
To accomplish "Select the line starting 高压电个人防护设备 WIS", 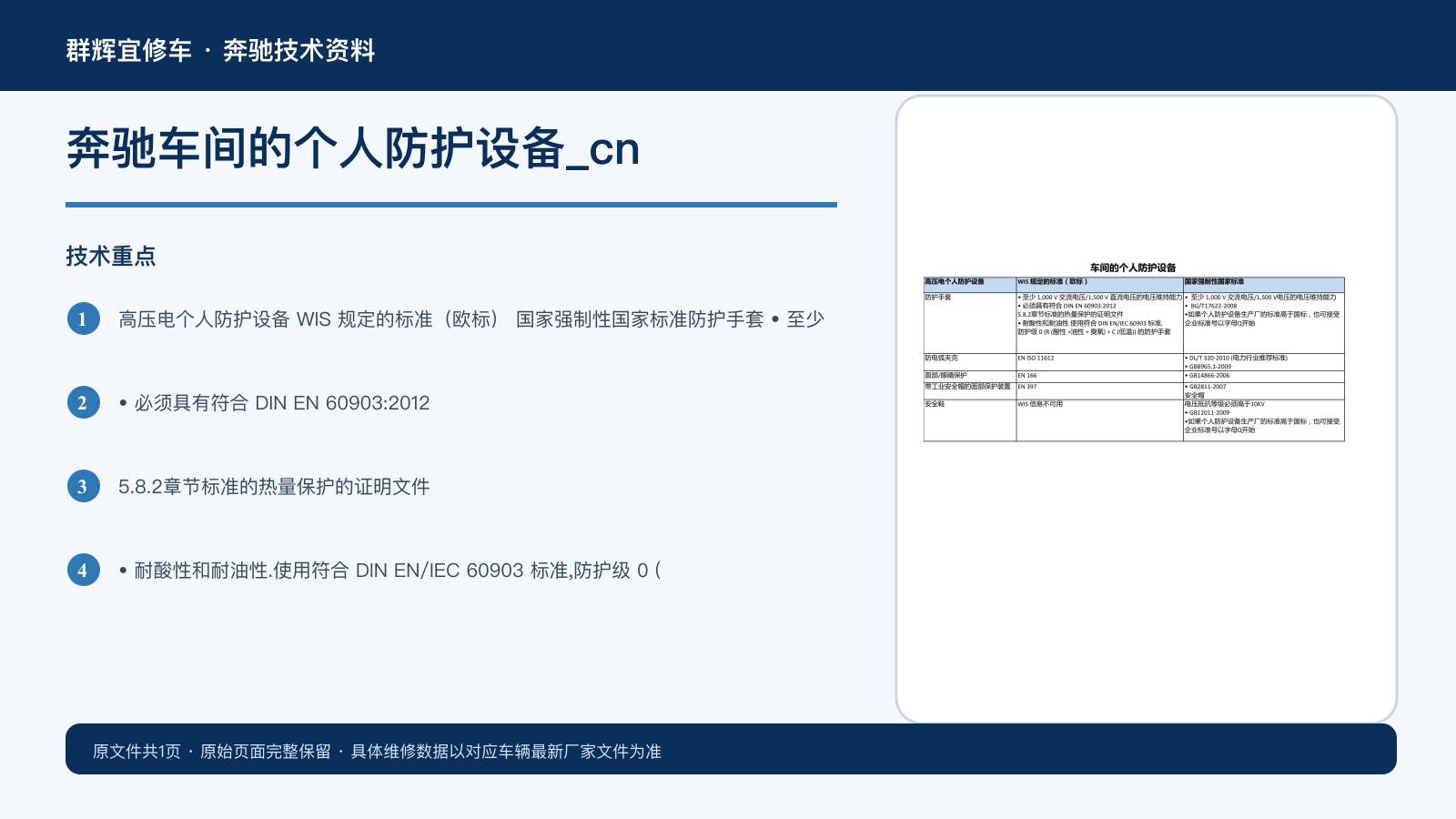I will pos(471,319).
